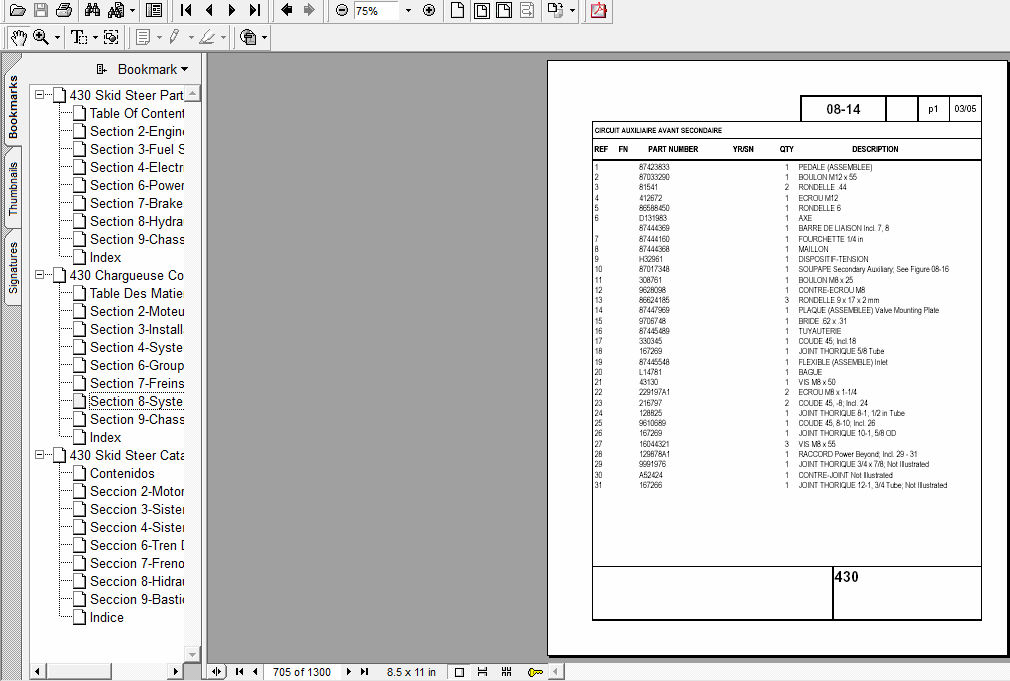Image resolution: width=1010 pixels, height=681 pixels.
Task: Collapse the 430 Chargueuse bookmark tree
Action: 40,275
